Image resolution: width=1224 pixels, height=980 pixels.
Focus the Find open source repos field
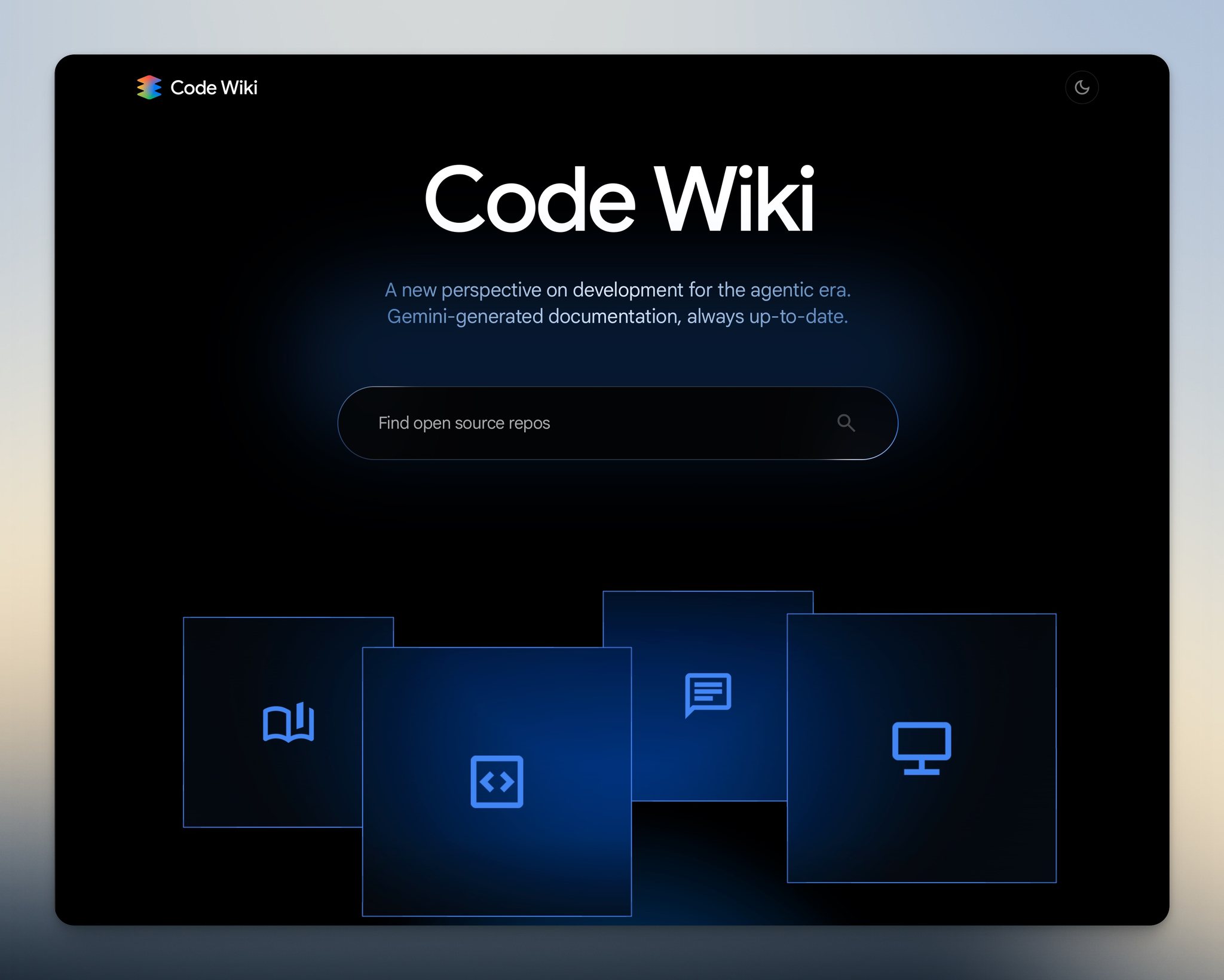(x=617, y=423)
